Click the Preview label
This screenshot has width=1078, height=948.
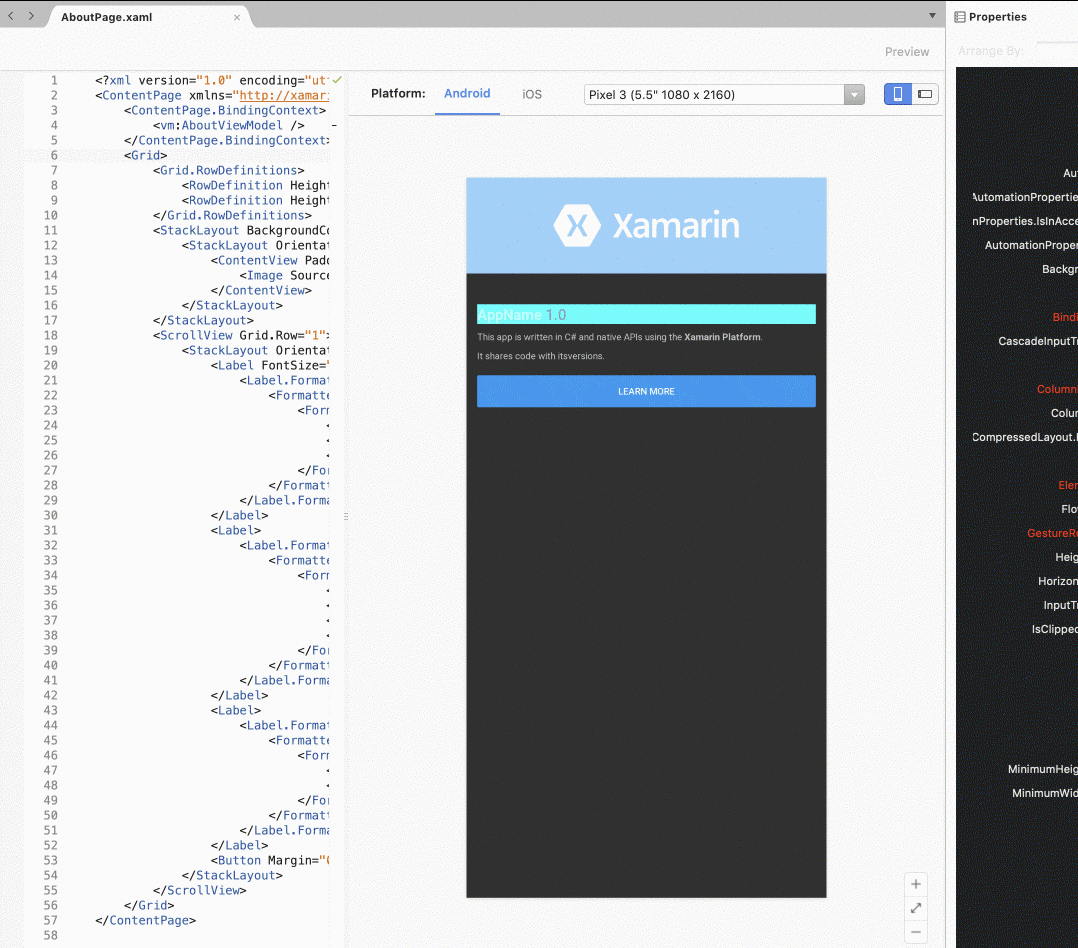[x=906, y=51]
